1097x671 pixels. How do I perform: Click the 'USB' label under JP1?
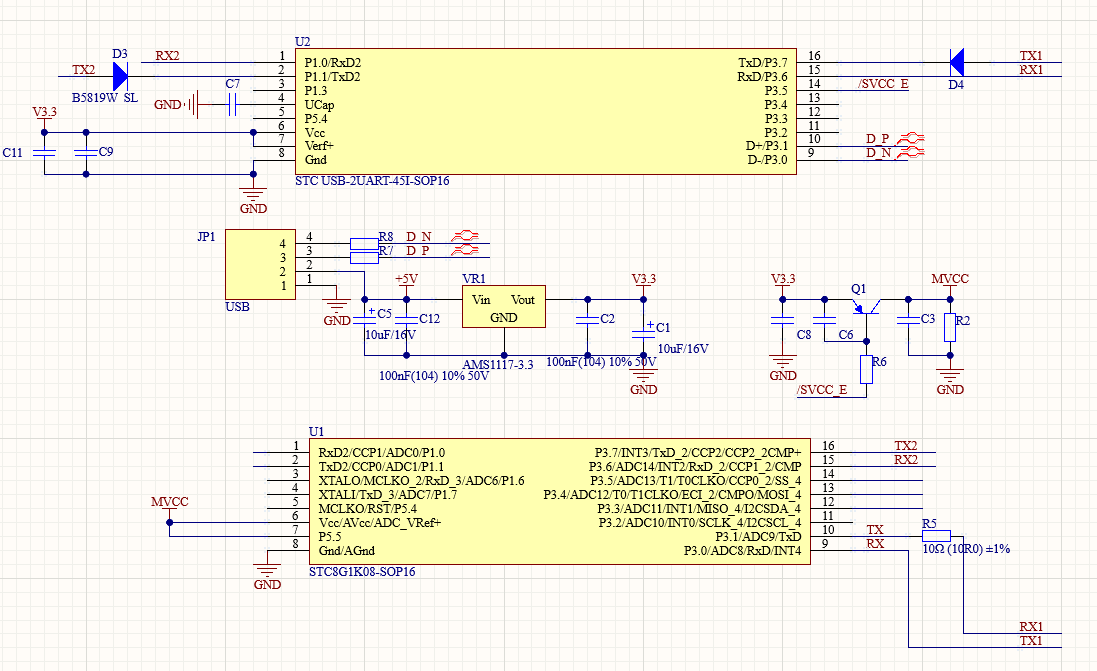point(237,306)
